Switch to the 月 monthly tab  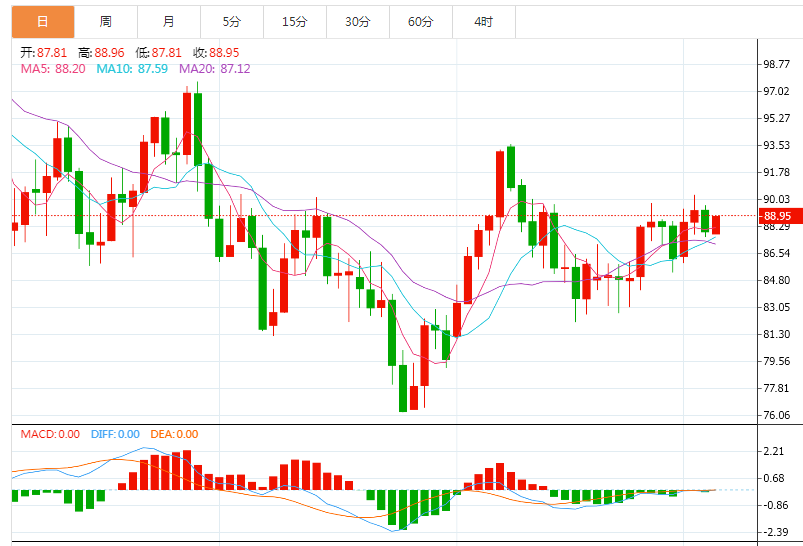[169, 22]
